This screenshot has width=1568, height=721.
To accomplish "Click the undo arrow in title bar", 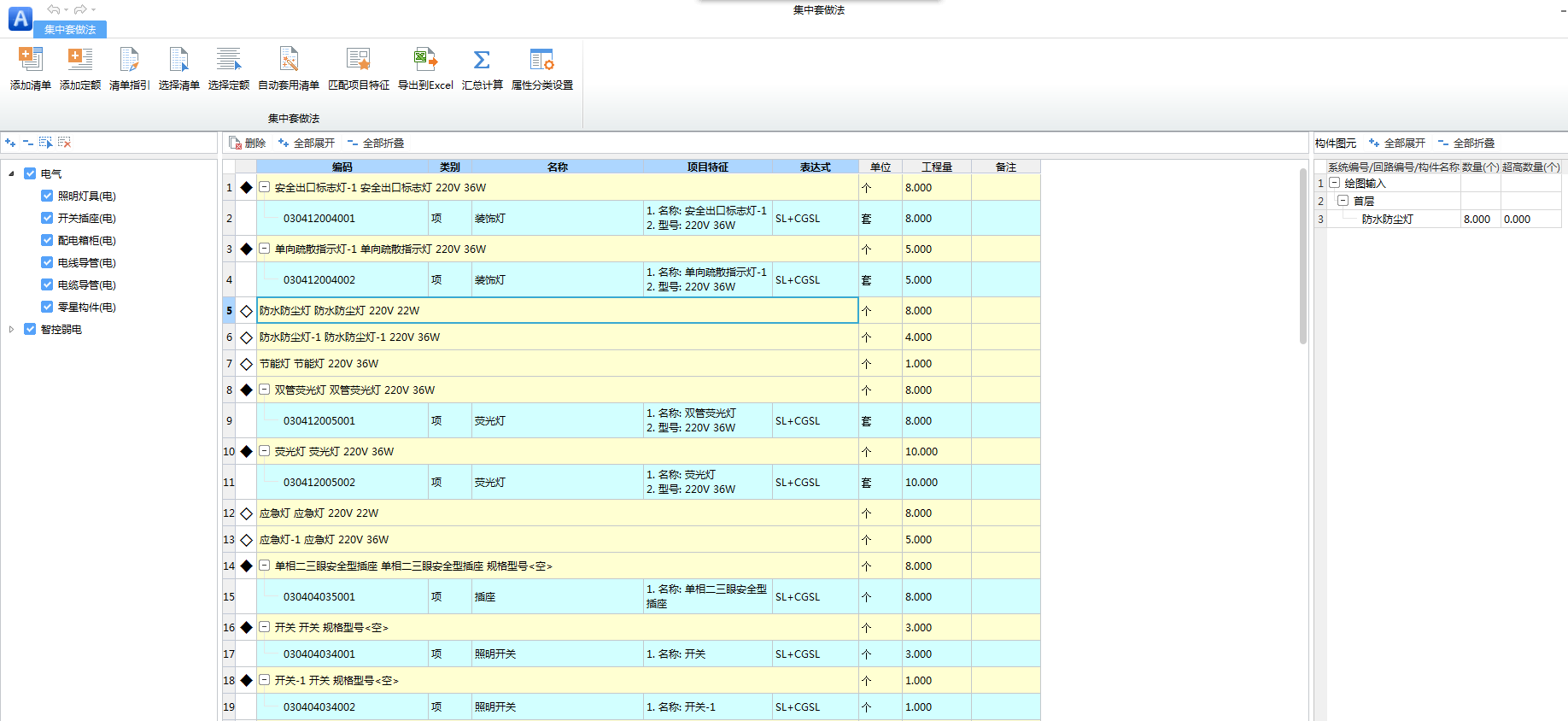I will click(x=54, y=9).
